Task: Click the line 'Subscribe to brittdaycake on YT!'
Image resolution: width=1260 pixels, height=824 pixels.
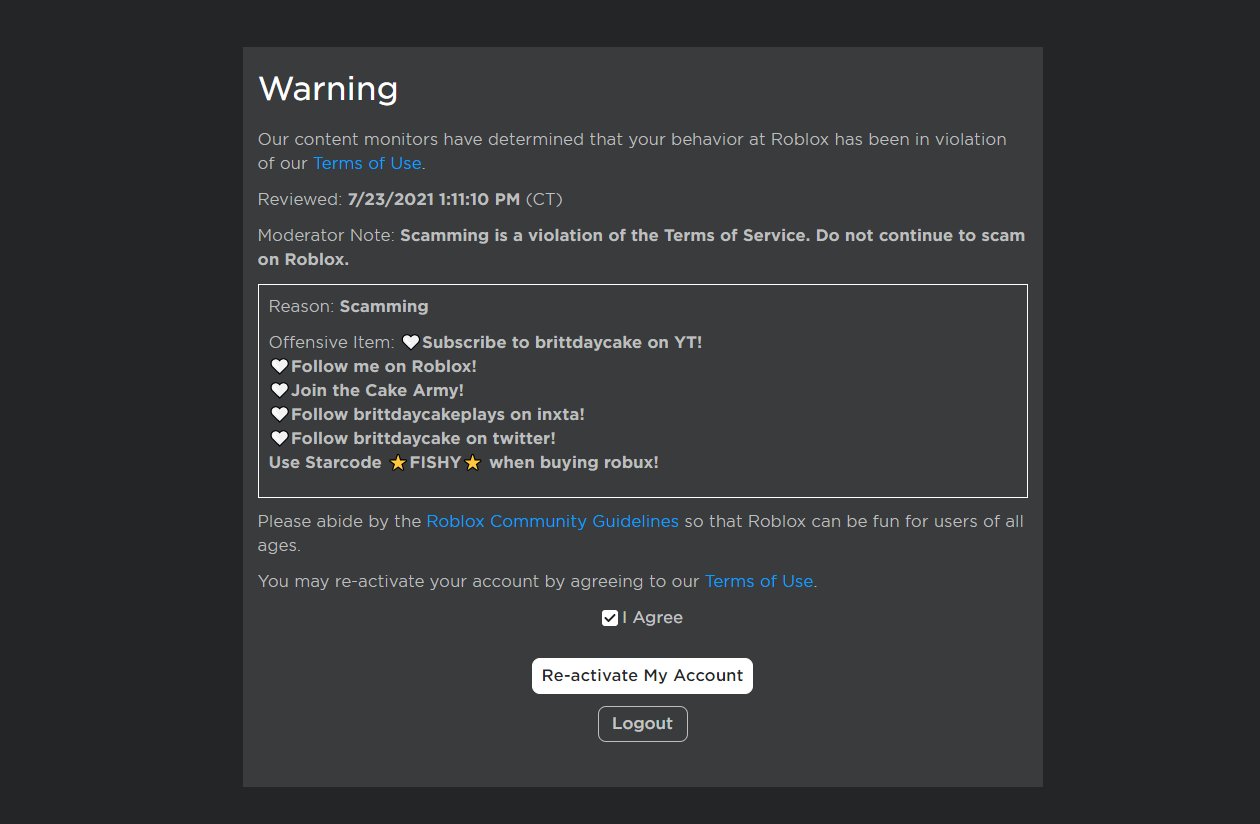Action: 562,342
